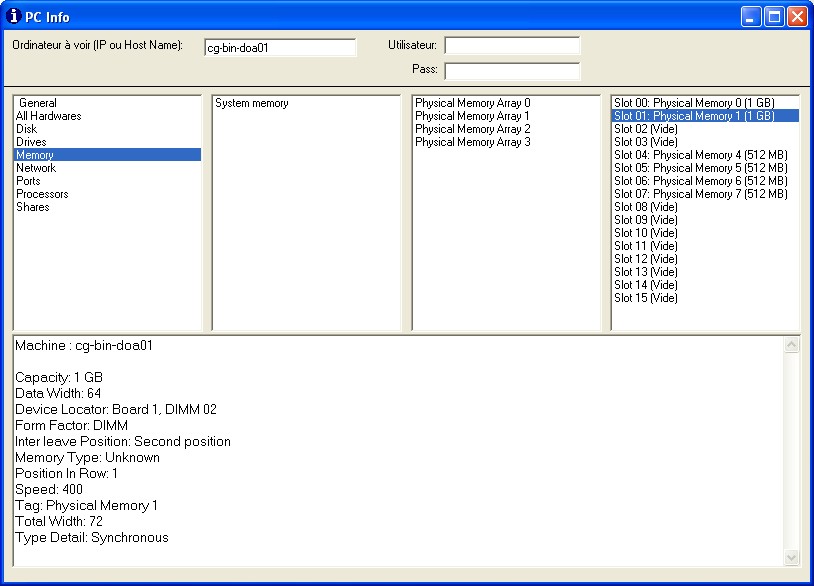Select the Network category
The width and height of the screenshot is (814, 586).
pos(36,168)
